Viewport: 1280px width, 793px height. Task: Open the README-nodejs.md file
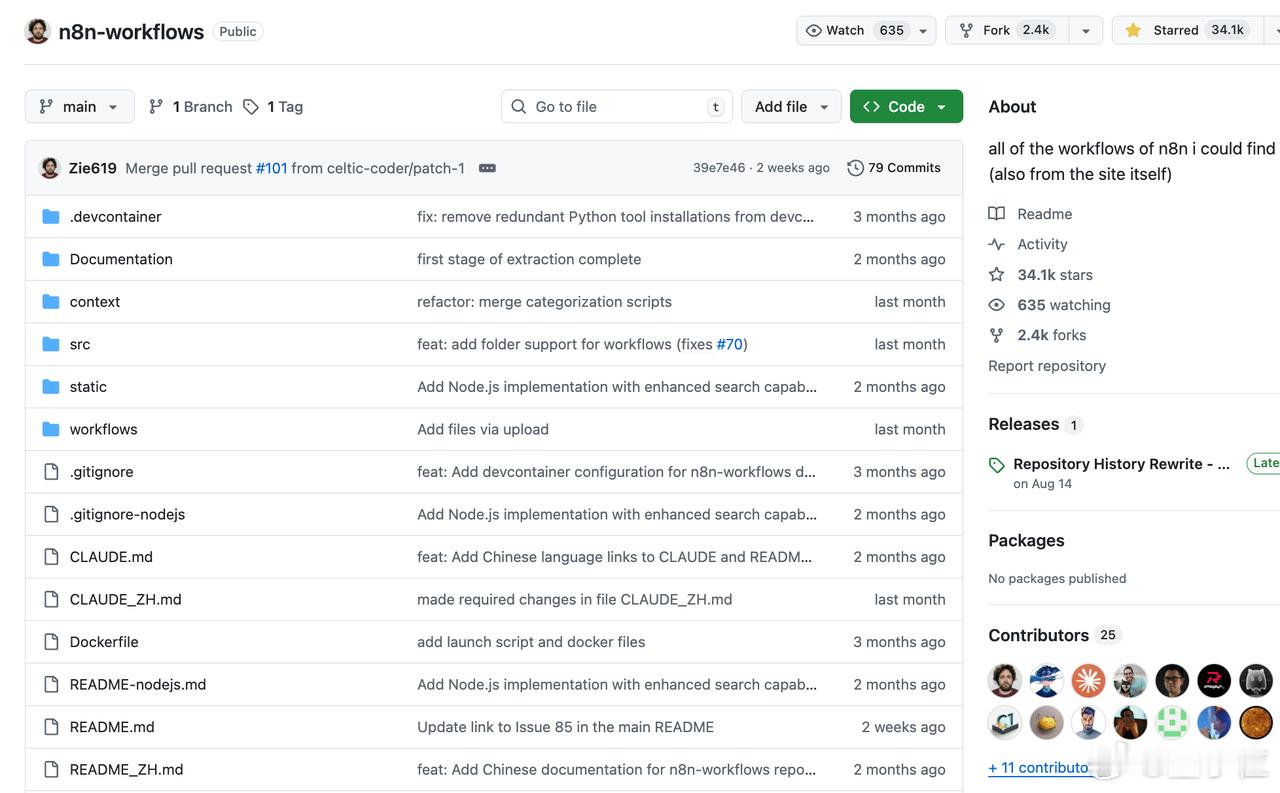pos(138,684)
